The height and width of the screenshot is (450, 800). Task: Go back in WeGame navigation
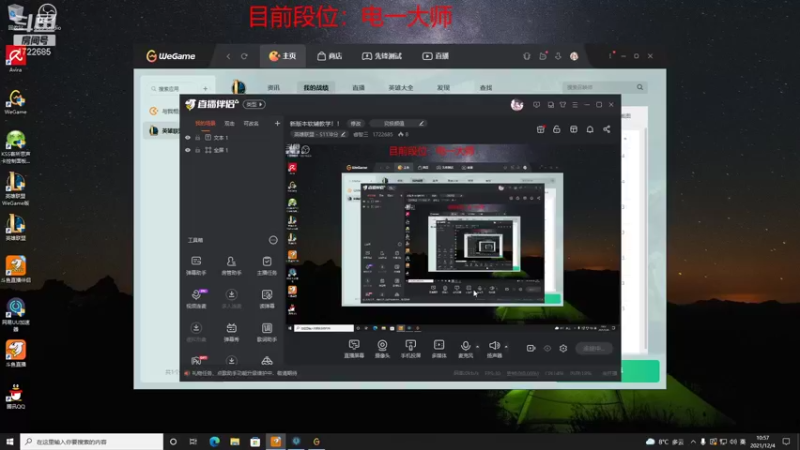pyautogui.click(x=228, y=56)
